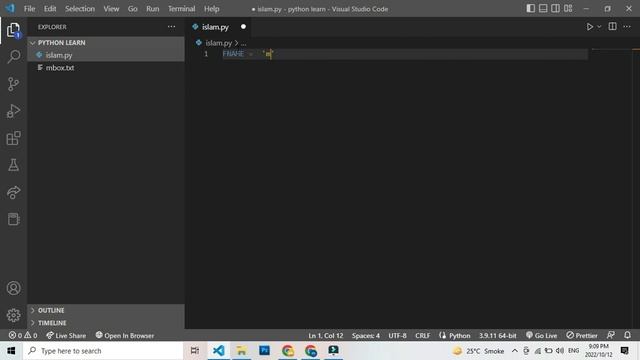Run the Python file with play button
This screenshot has height=360, width=640.
pos(589,27)
